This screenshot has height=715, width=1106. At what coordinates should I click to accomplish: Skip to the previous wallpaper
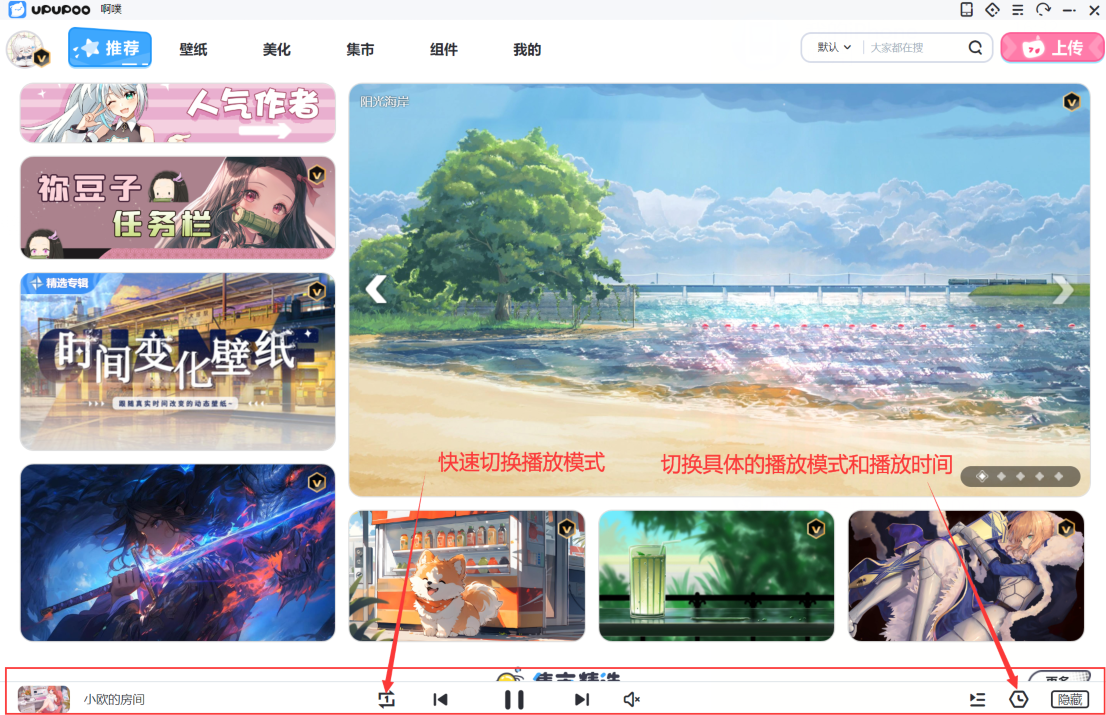click(x=440, y=699)
